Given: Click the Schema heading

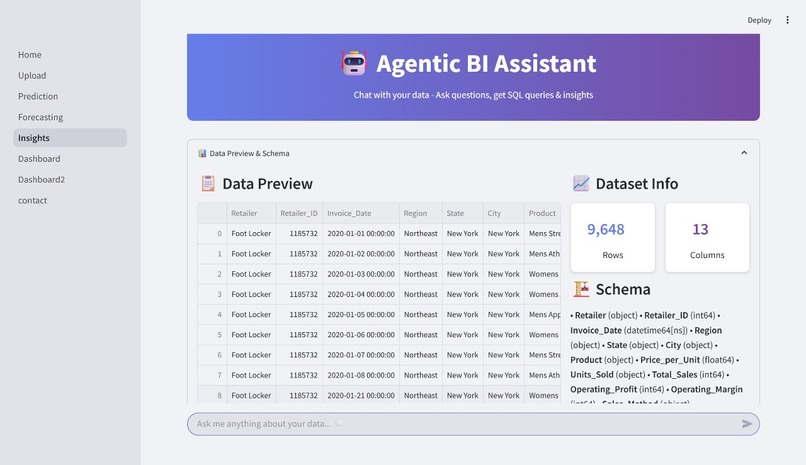Looking at the screenshot, I should (x=622, y=289).
